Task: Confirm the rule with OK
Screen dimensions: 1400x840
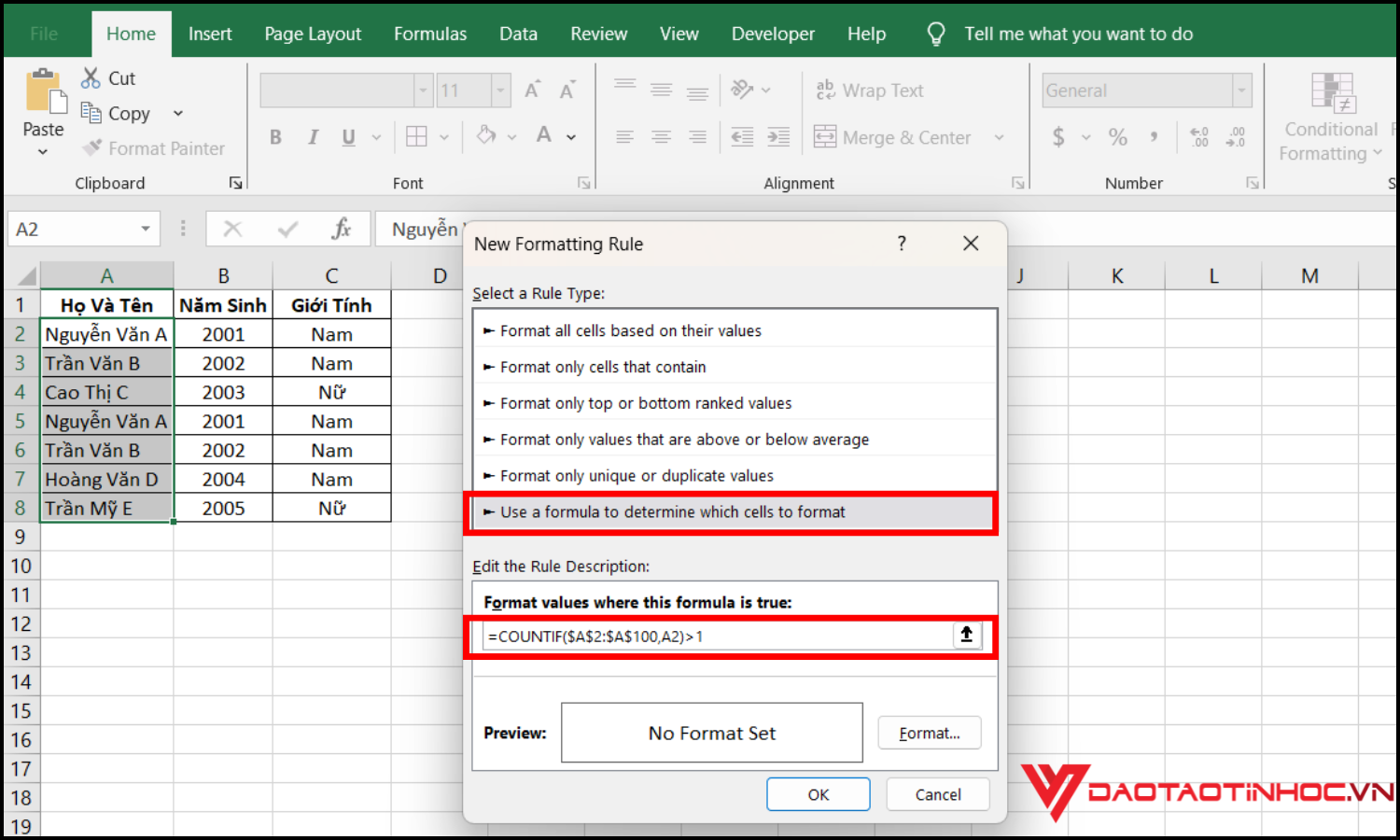Action: (x=818, y=794)
